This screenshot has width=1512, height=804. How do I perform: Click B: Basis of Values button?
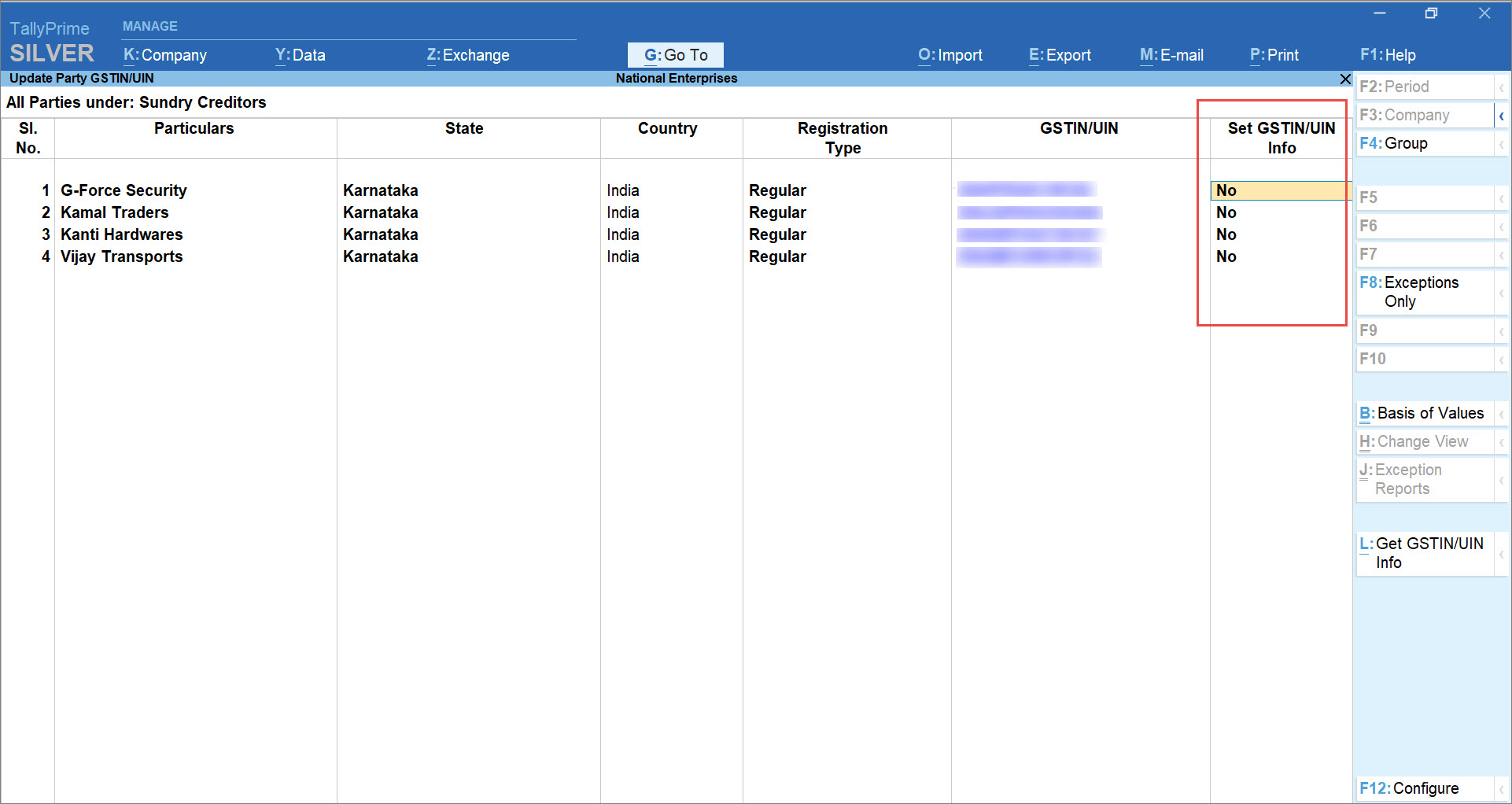tap(1425, 413)
